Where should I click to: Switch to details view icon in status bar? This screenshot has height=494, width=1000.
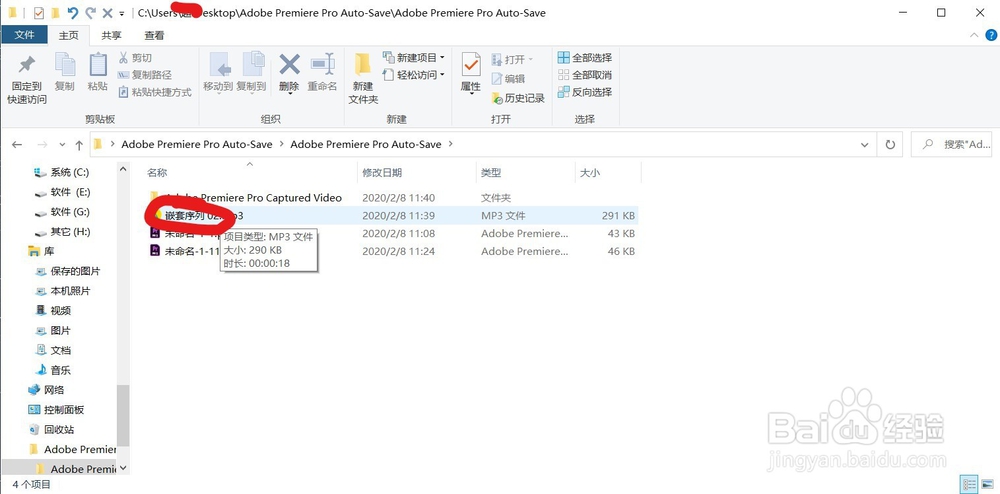(x=969, y=484)
